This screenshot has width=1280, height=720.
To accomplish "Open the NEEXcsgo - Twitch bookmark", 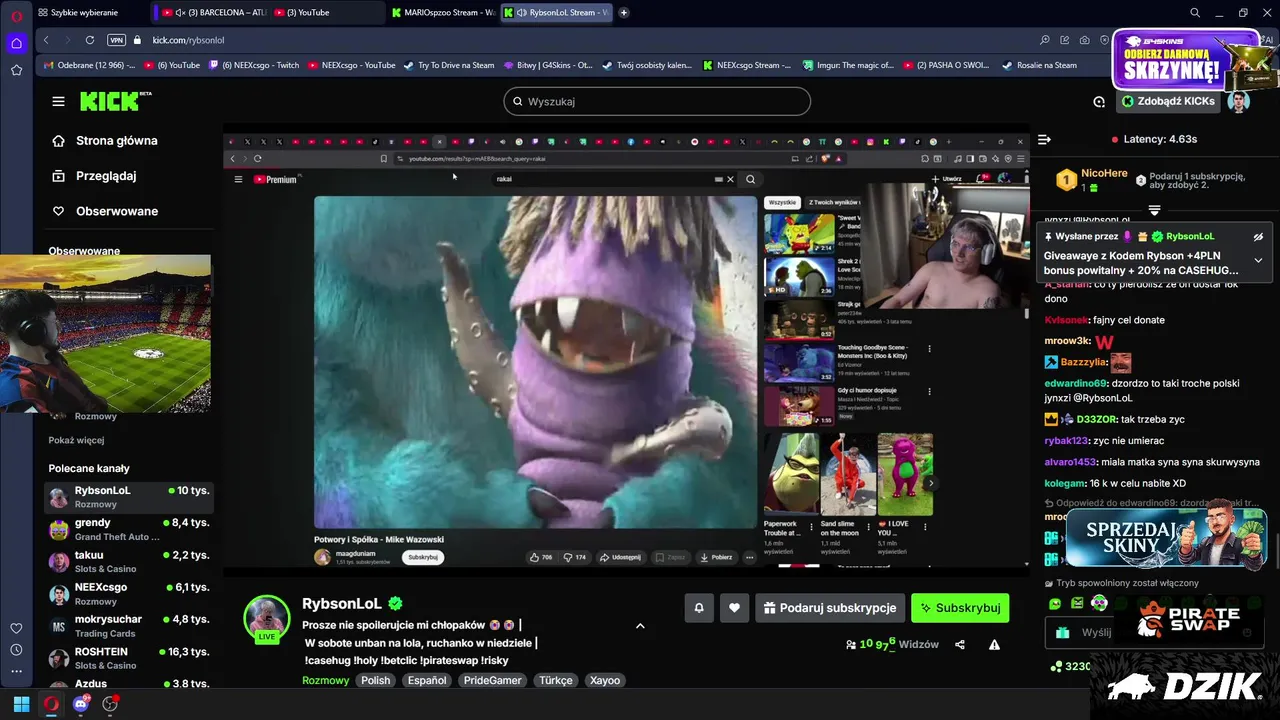I will click(x=254, y=65).
